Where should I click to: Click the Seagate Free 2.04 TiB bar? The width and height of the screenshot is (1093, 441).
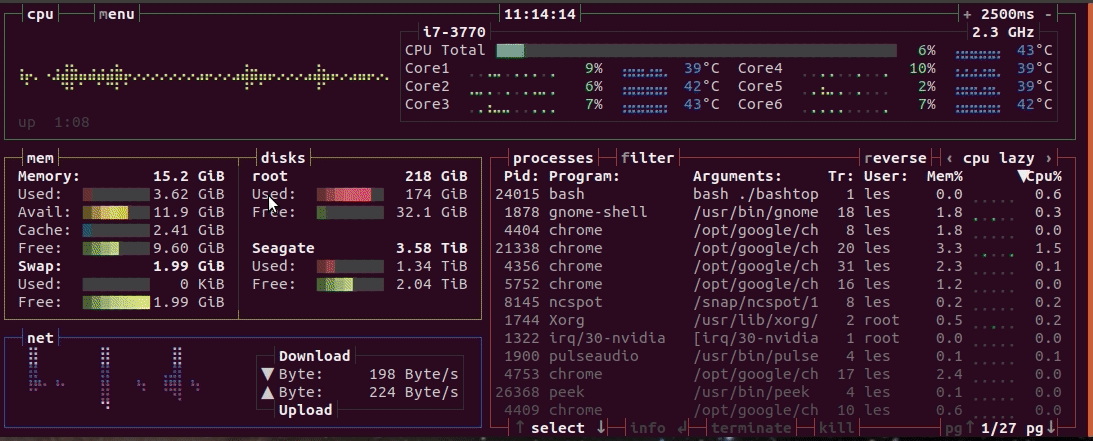(x=350, y=284)
